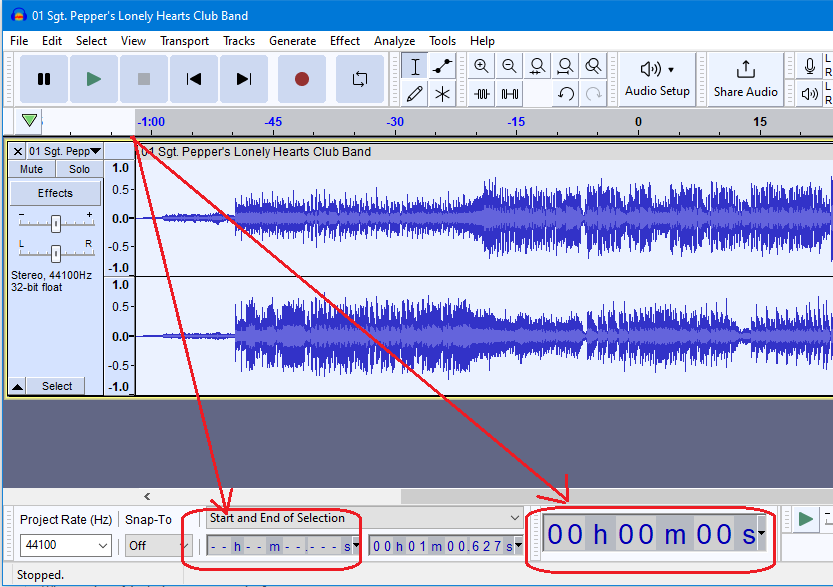The image size is (833, 587).
Task: Click the Stop button
Action: (x=144, y=79)
